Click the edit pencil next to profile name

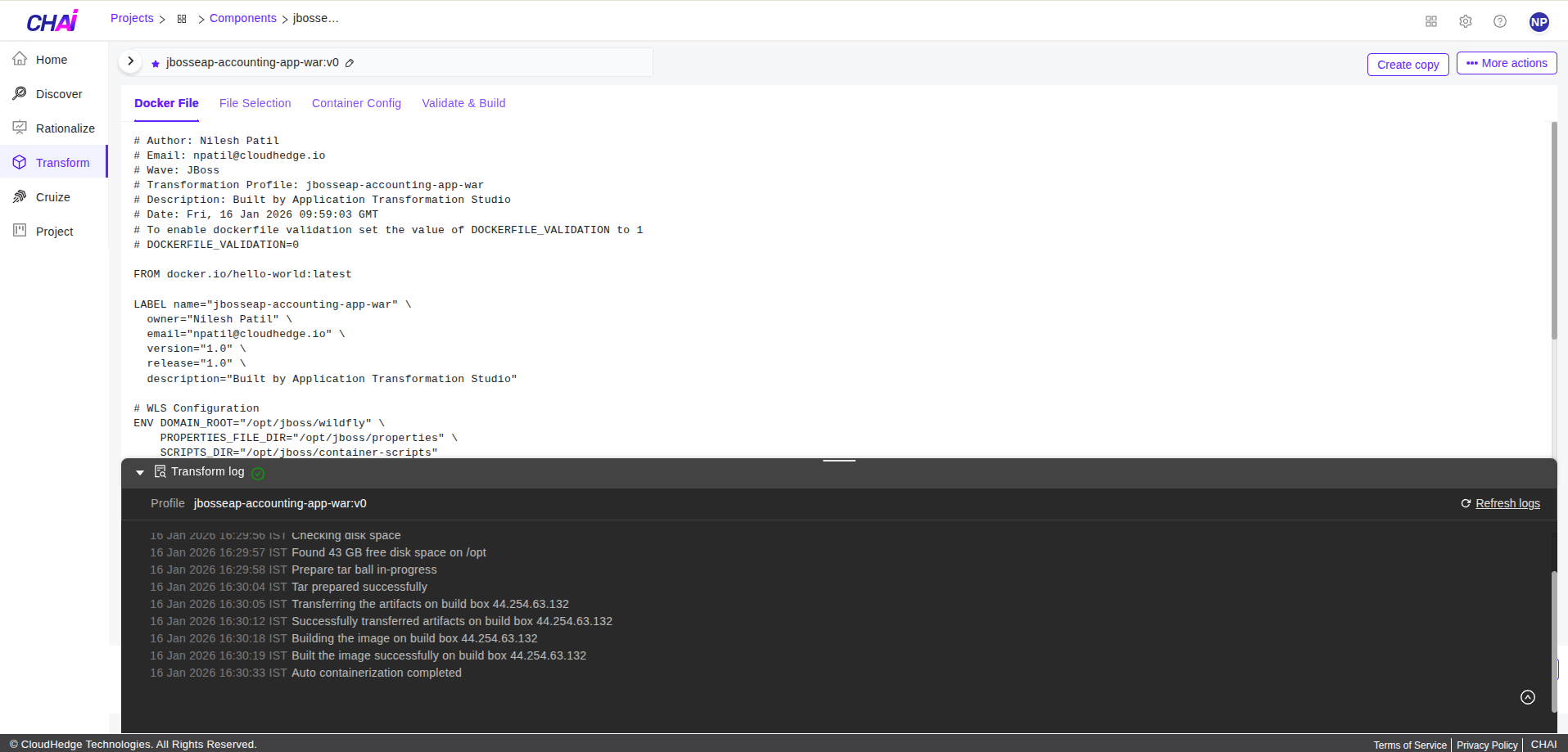point(350,63)
